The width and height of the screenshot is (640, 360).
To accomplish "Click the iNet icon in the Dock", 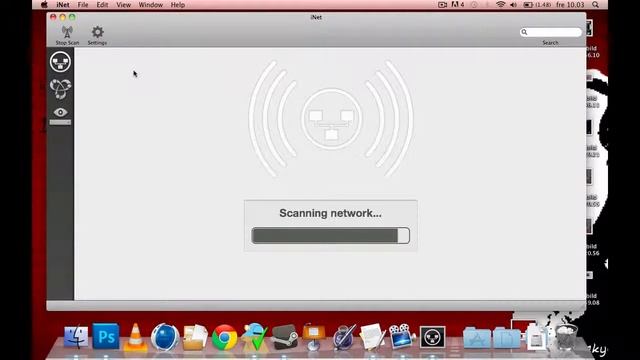I will [x=432, y=338].
